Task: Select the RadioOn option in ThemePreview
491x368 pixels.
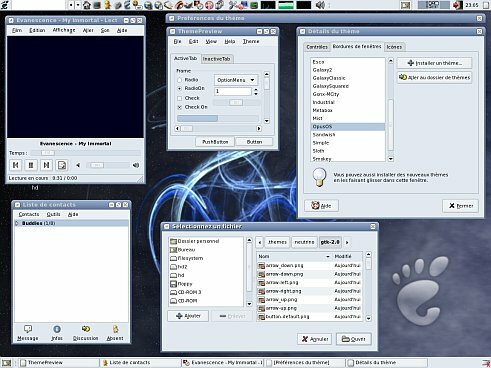Action: pyautogui.click(x=180, y=88)
